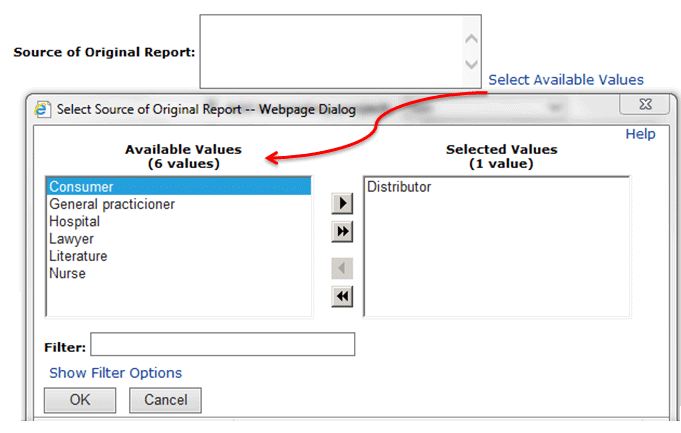Select Nurse from Available Values

[68, 273]
